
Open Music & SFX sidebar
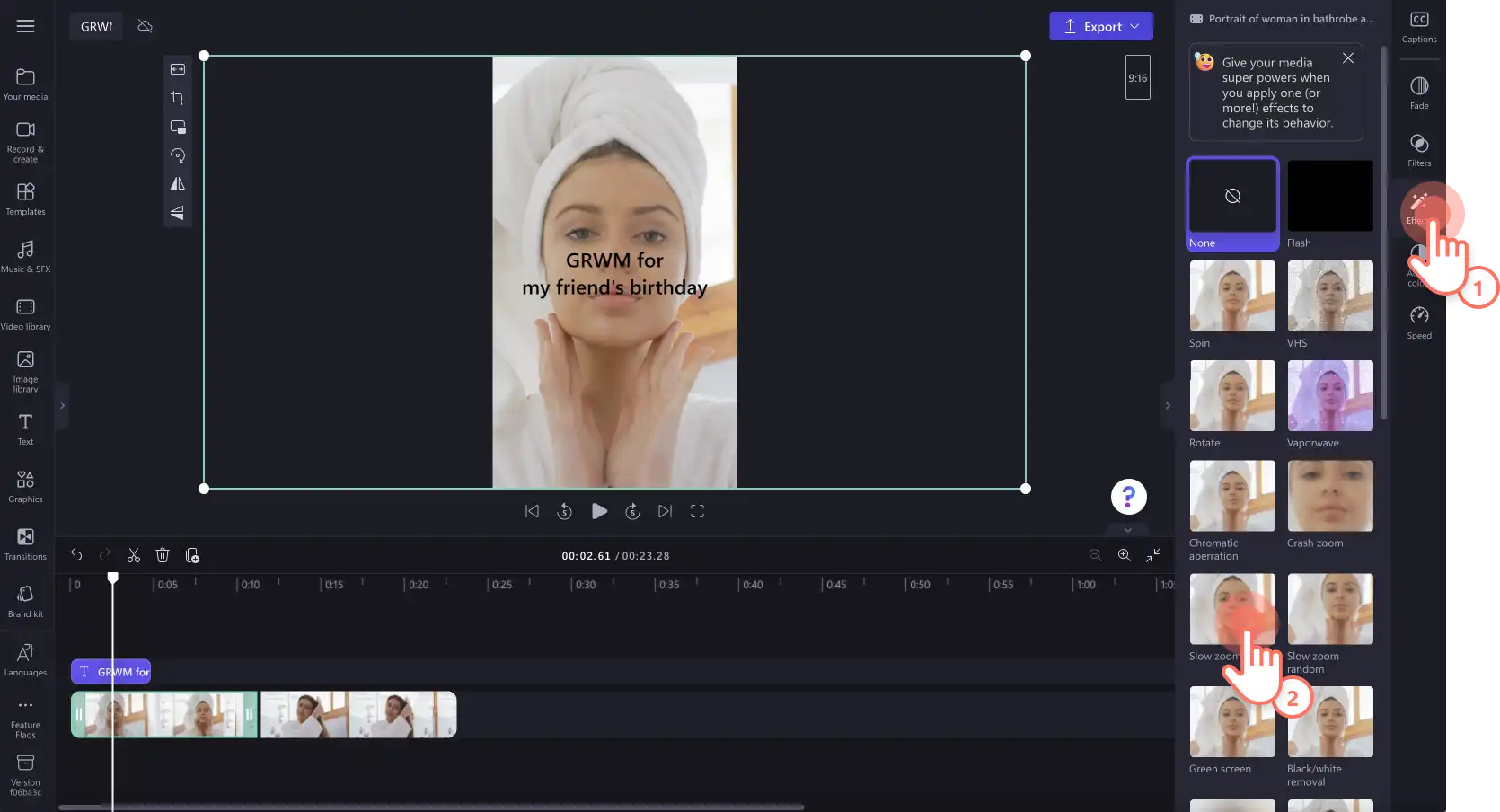coord(26,256)
